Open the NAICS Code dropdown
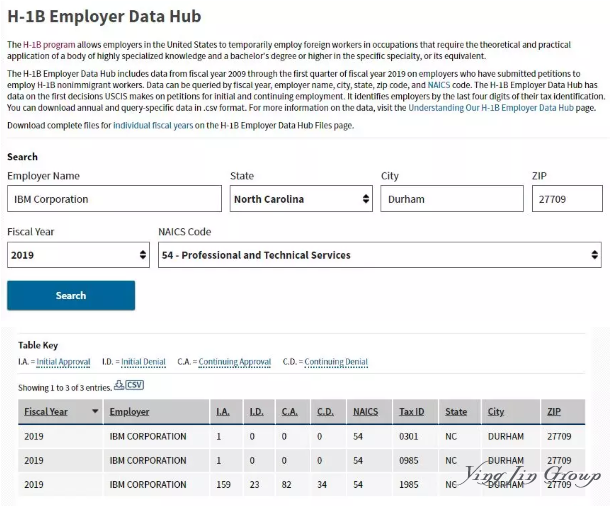This screenshot has width=611, height=506. [380, 255]
